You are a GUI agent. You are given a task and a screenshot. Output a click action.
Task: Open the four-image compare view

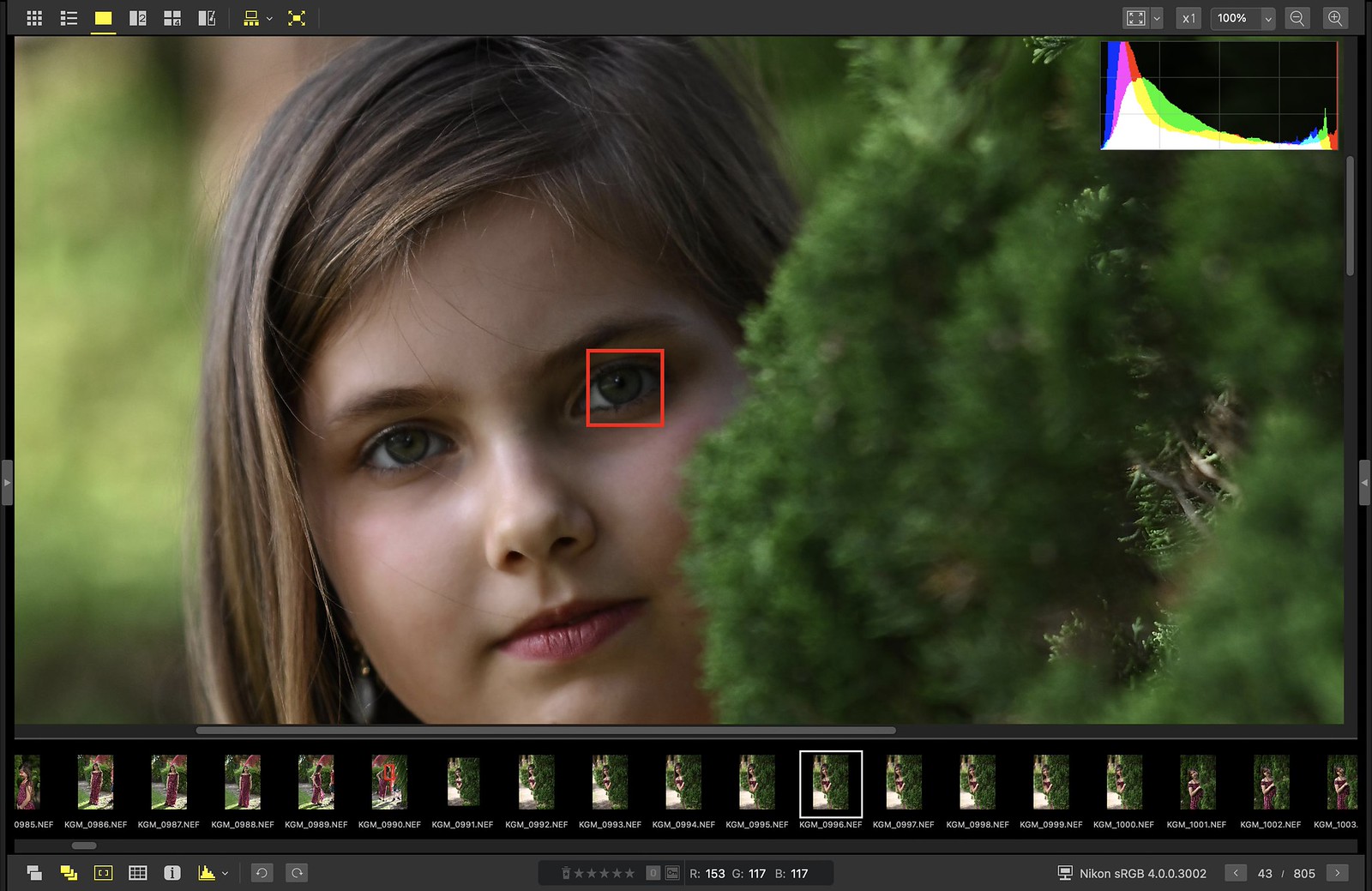pyautogui.click(x=172, y=18)
